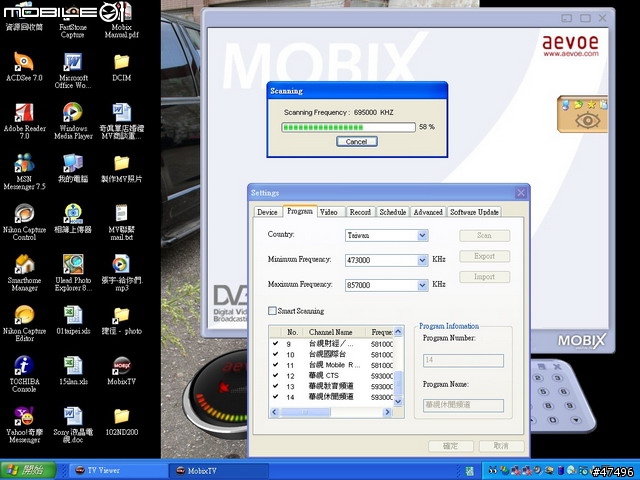Click the 取消 cancel button in Settings
Image resolution: width=640 pixels, height=480 pixels.
(x=501, y=446)
